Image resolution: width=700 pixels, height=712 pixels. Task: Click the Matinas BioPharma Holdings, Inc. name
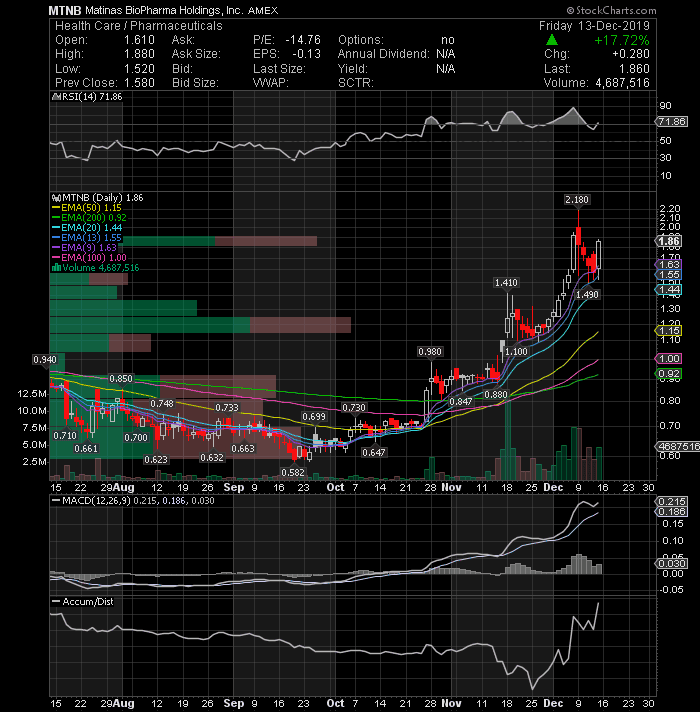[x=164, y=10]
